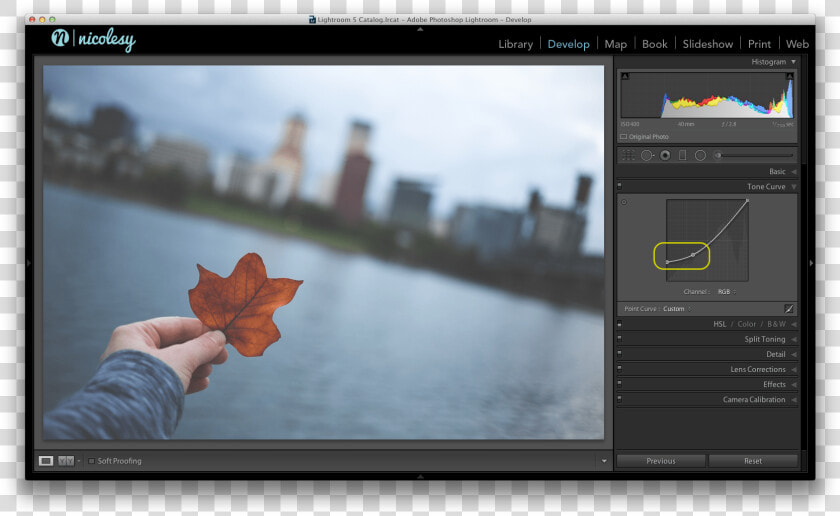Viewport: 840px width, 516px height.
Task: Click the Before/After view YY icon
Action: 66,461
